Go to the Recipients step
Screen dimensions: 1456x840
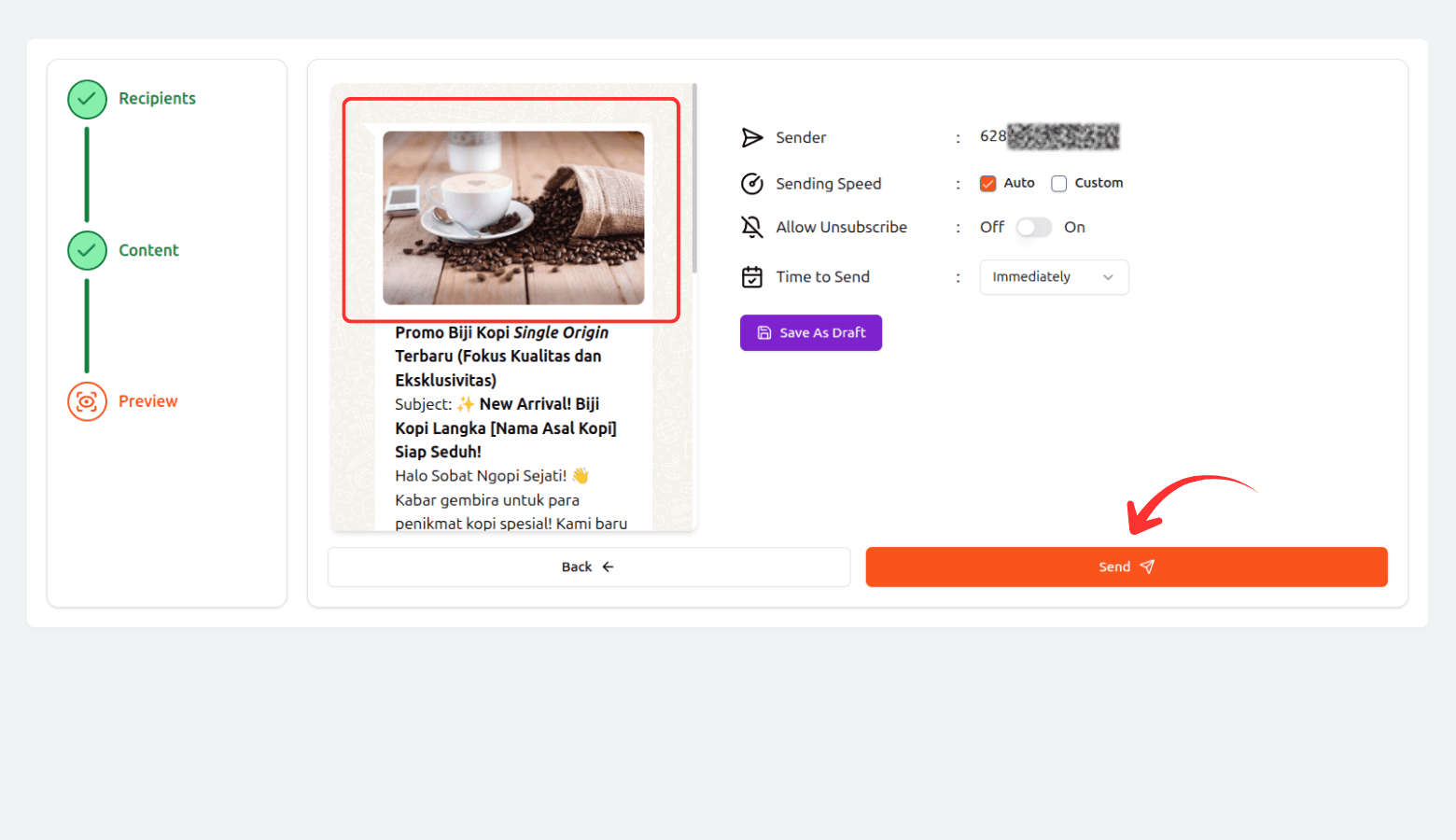tap(157, 99)
